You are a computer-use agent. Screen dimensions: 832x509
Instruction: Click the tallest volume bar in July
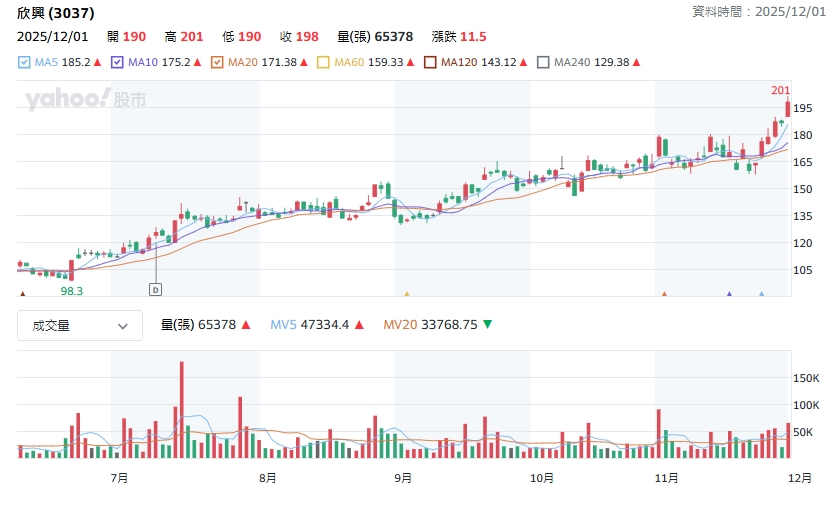click(181, 410)
